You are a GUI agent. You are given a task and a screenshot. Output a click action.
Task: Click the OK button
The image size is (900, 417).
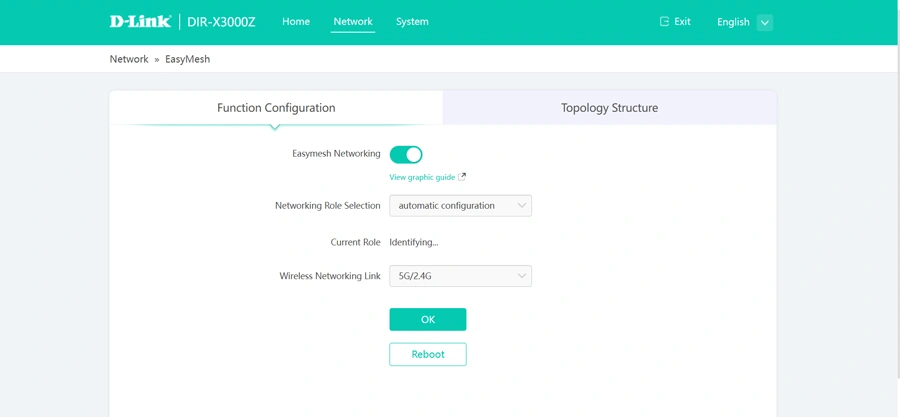[x=428, y=319]
